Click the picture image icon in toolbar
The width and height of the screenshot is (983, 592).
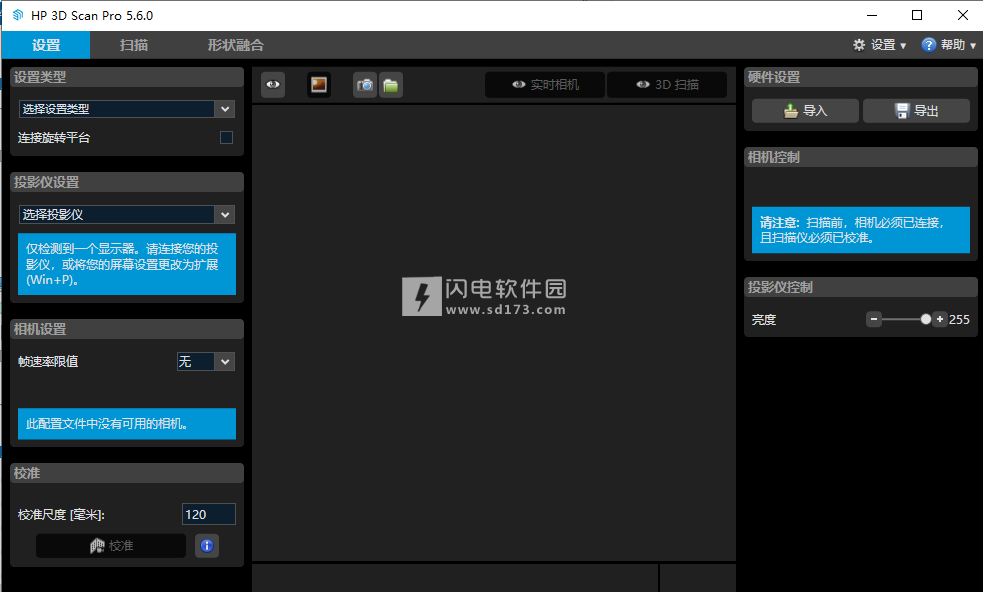click(318, 85)
